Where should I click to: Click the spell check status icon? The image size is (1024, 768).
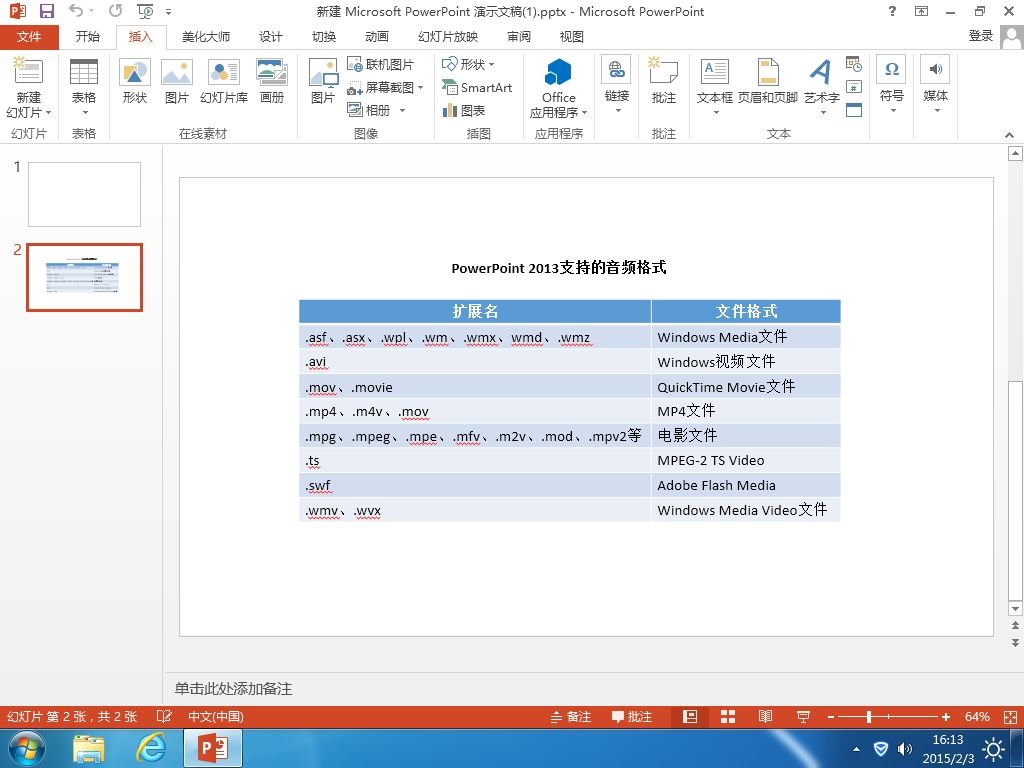click(164, 716)
